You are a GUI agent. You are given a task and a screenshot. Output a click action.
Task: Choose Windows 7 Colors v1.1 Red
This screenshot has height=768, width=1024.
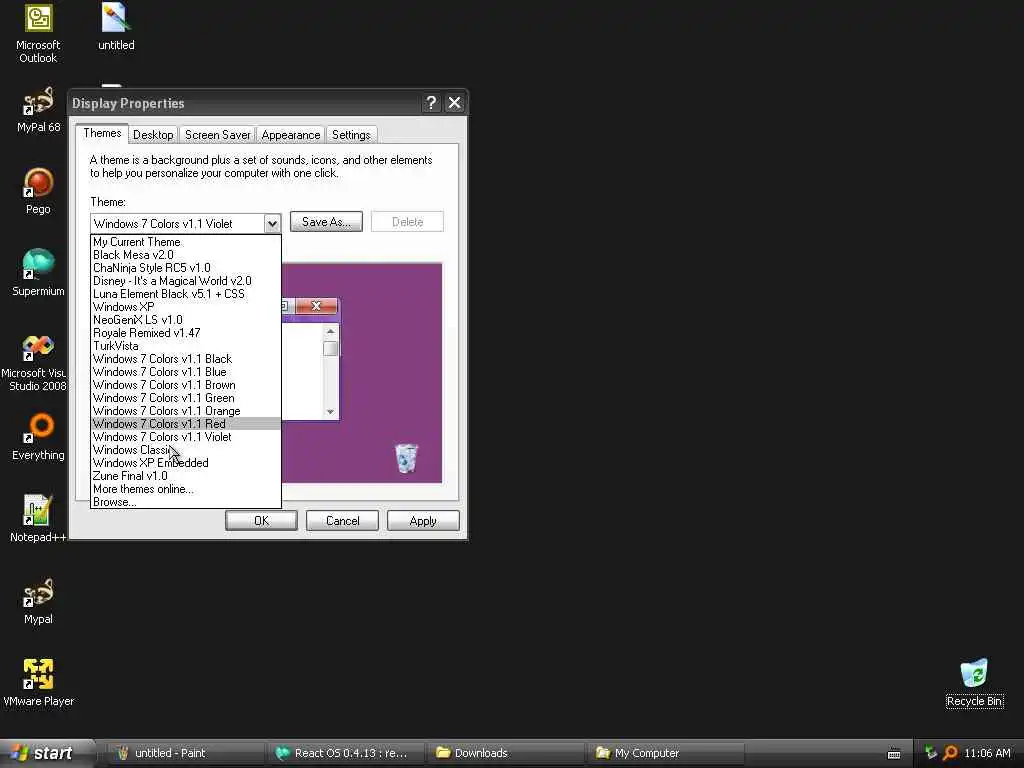pos(186,424)
